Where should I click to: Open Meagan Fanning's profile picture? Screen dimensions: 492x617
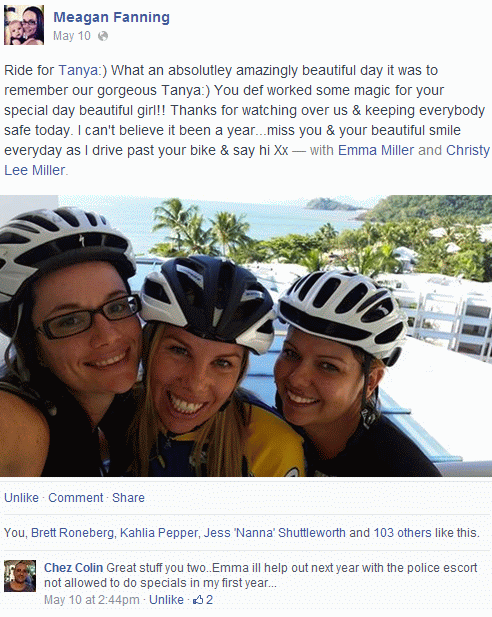[24, 25]
